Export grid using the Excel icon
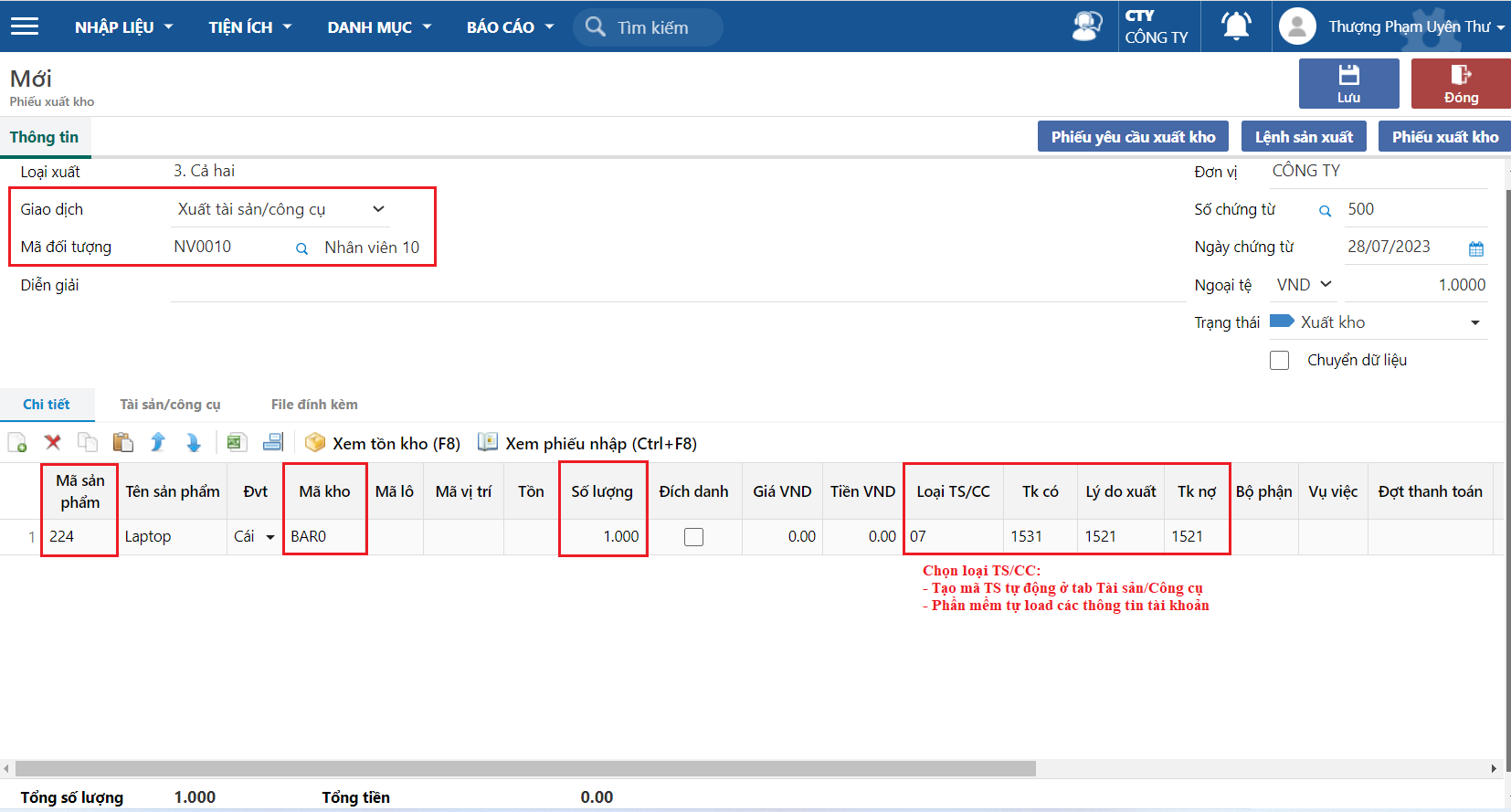Screen dimensions: 1511x812 click(x=236, y=443)
